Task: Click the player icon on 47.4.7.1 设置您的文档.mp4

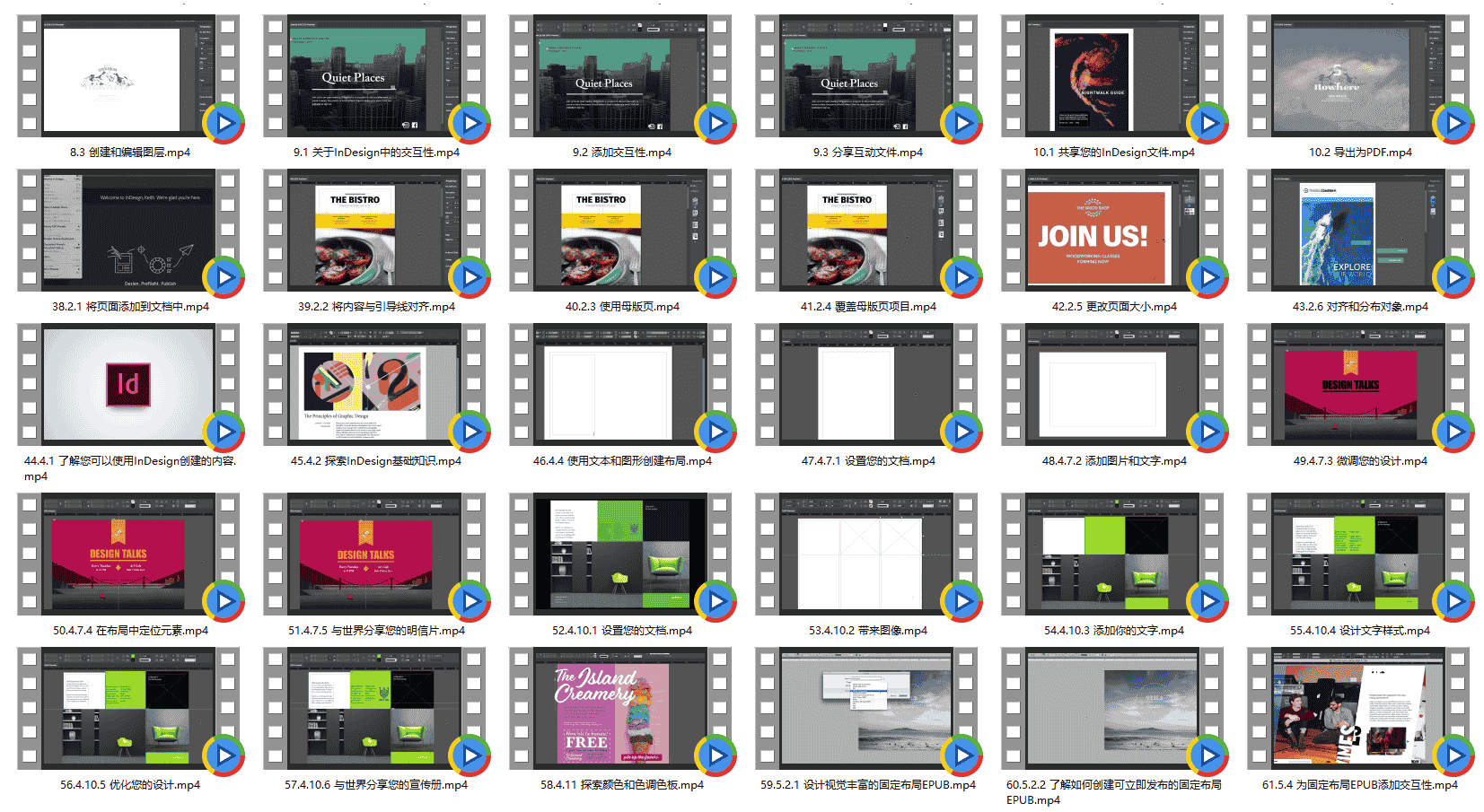Action: click(962, 432)
